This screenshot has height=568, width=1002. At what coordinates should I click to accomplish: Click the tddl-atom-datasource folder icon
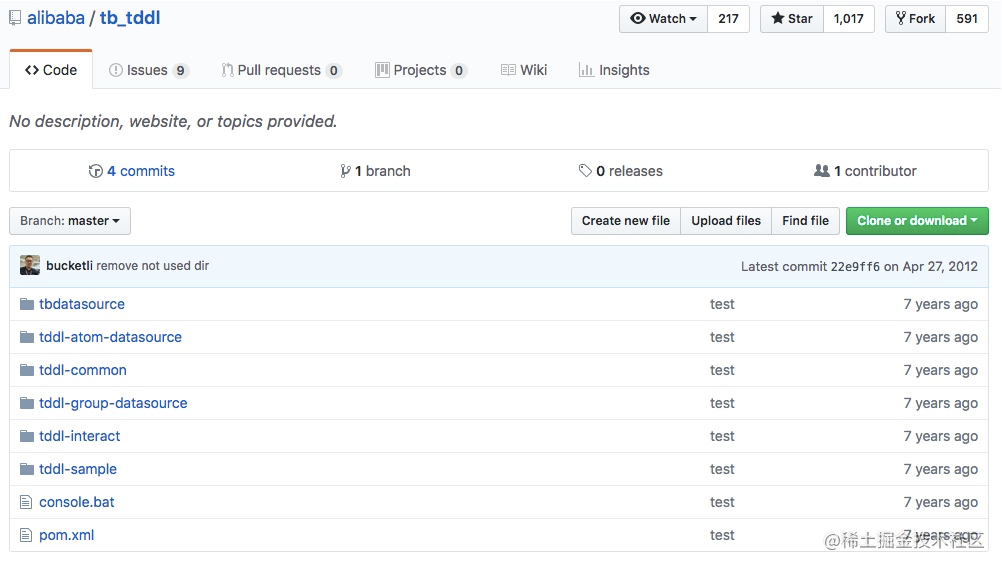coord(27,337)
